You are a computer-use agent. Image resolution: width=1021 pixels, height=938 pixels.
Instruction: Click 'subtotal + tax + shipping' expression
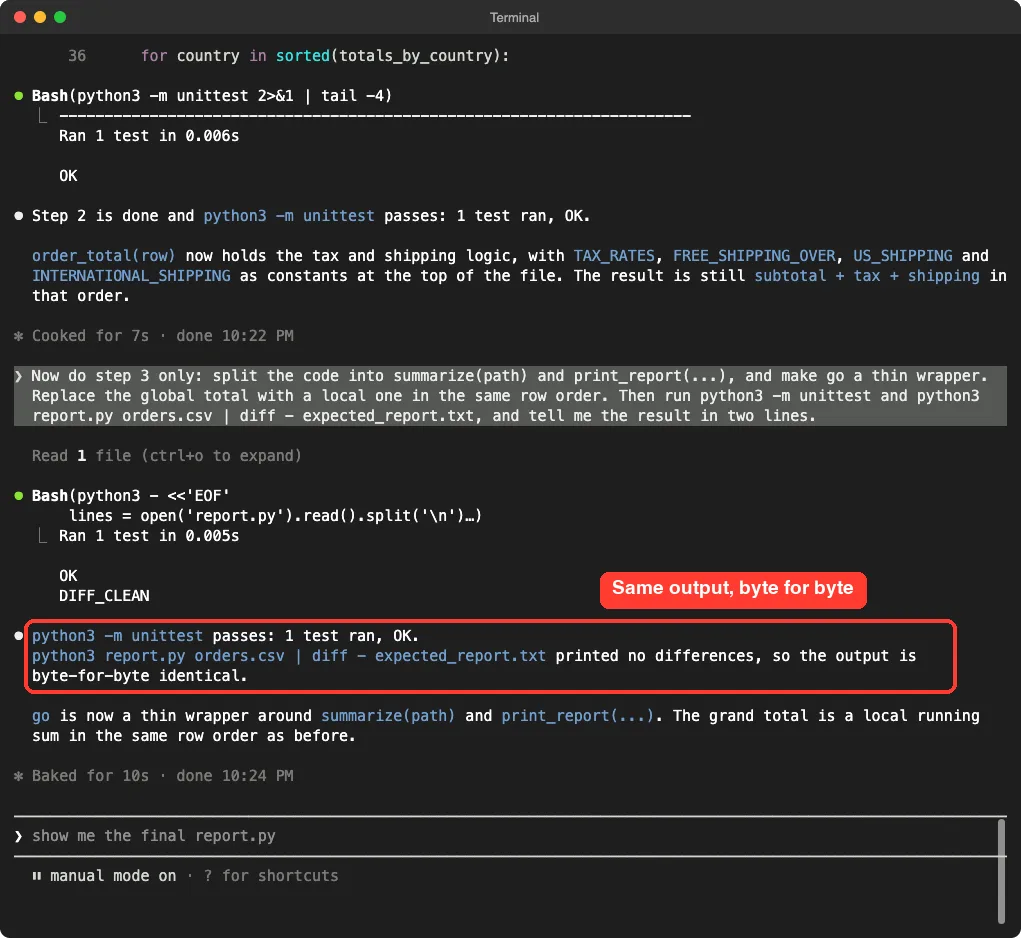click(867, 276)
